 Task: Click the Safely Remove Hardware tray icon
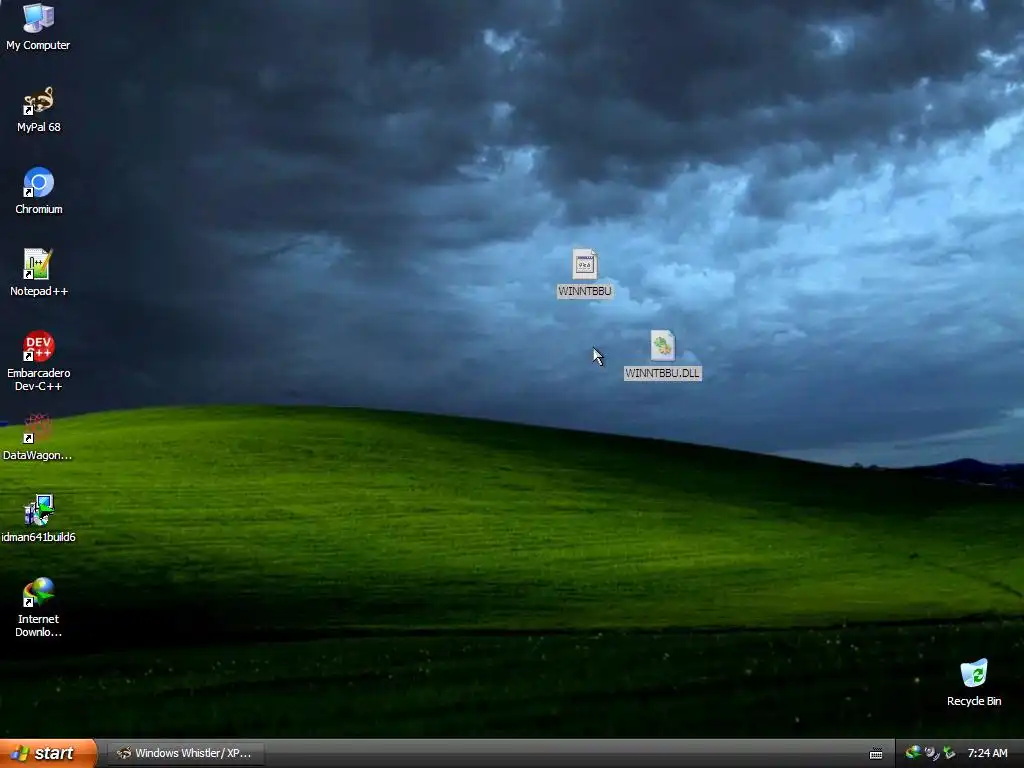click(x=949, y=753)
